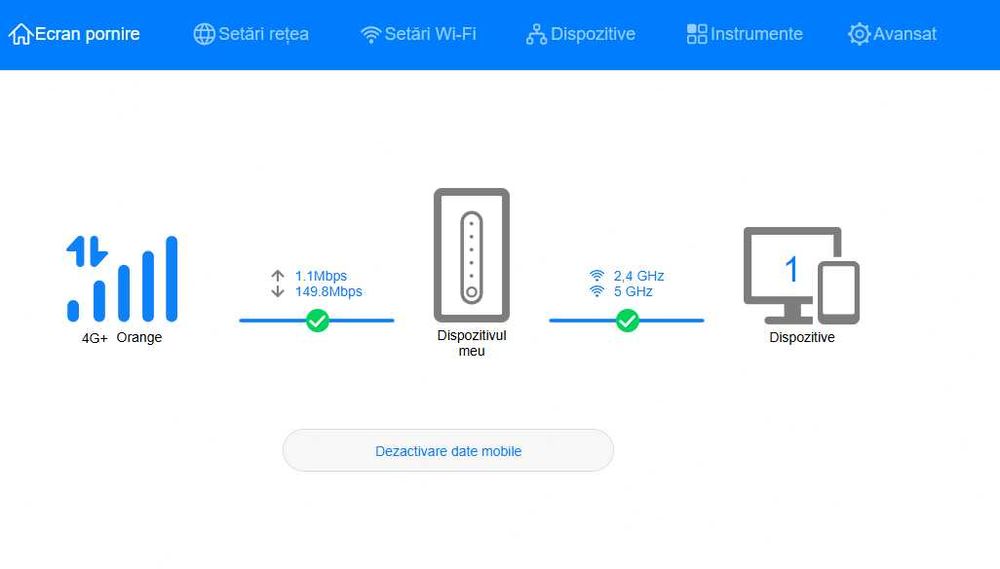1000x569 pixels.
Task: Click the green checkmark on the mobile link
Action: 317,320
